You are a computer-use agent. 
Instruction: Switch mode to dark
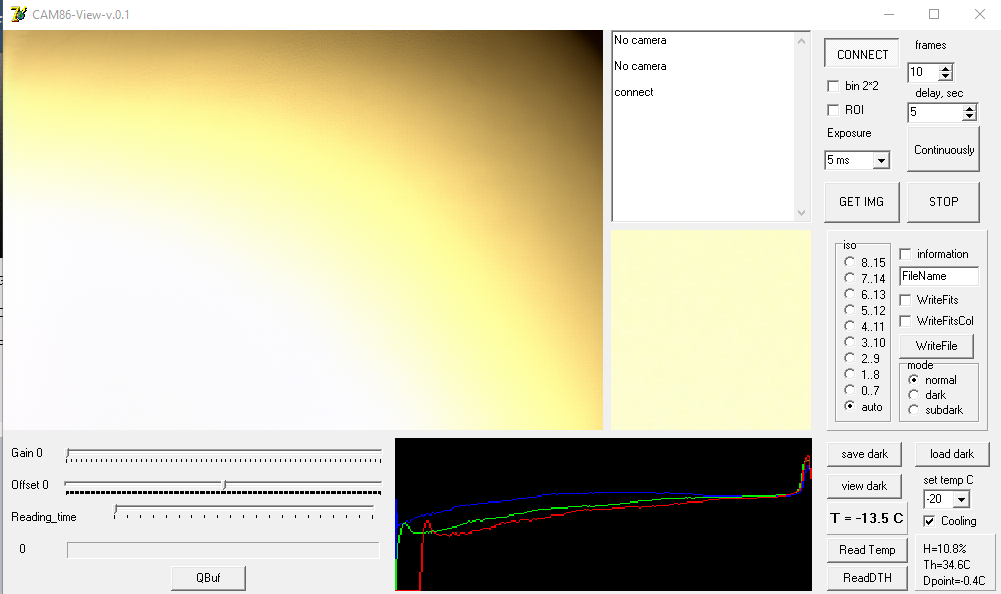tap(913, 394)
